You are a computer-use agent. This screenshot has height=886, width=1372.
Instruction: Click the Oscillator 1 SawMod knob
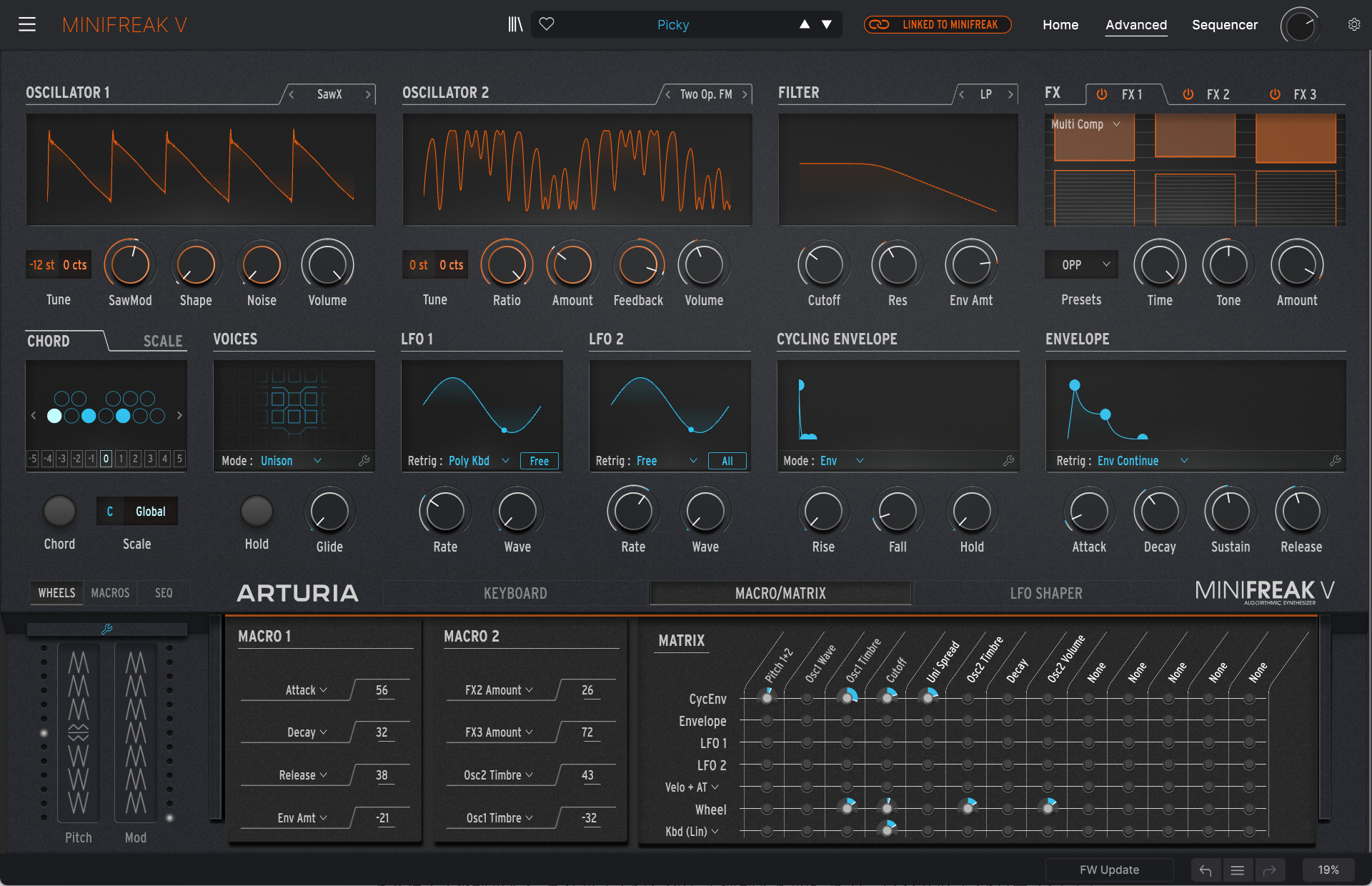pos(130,264)
